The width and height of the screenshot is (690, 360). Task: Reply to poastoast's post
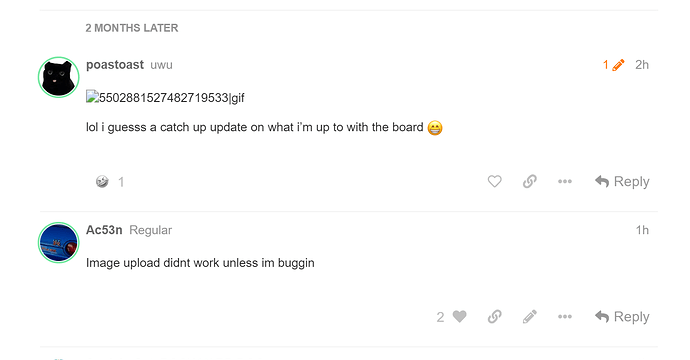click(622, 181)
